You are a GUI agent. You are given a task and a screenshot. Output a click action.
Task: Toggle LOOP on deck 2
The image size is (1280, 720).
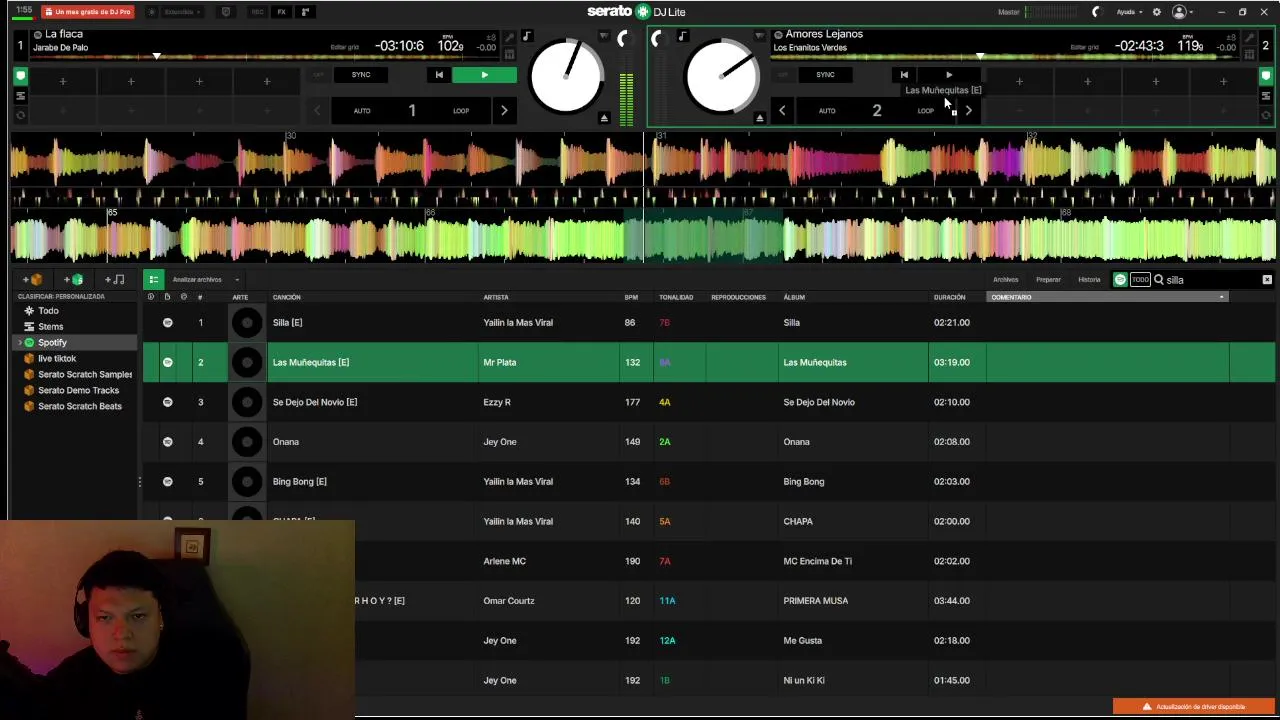pos(926,111)
